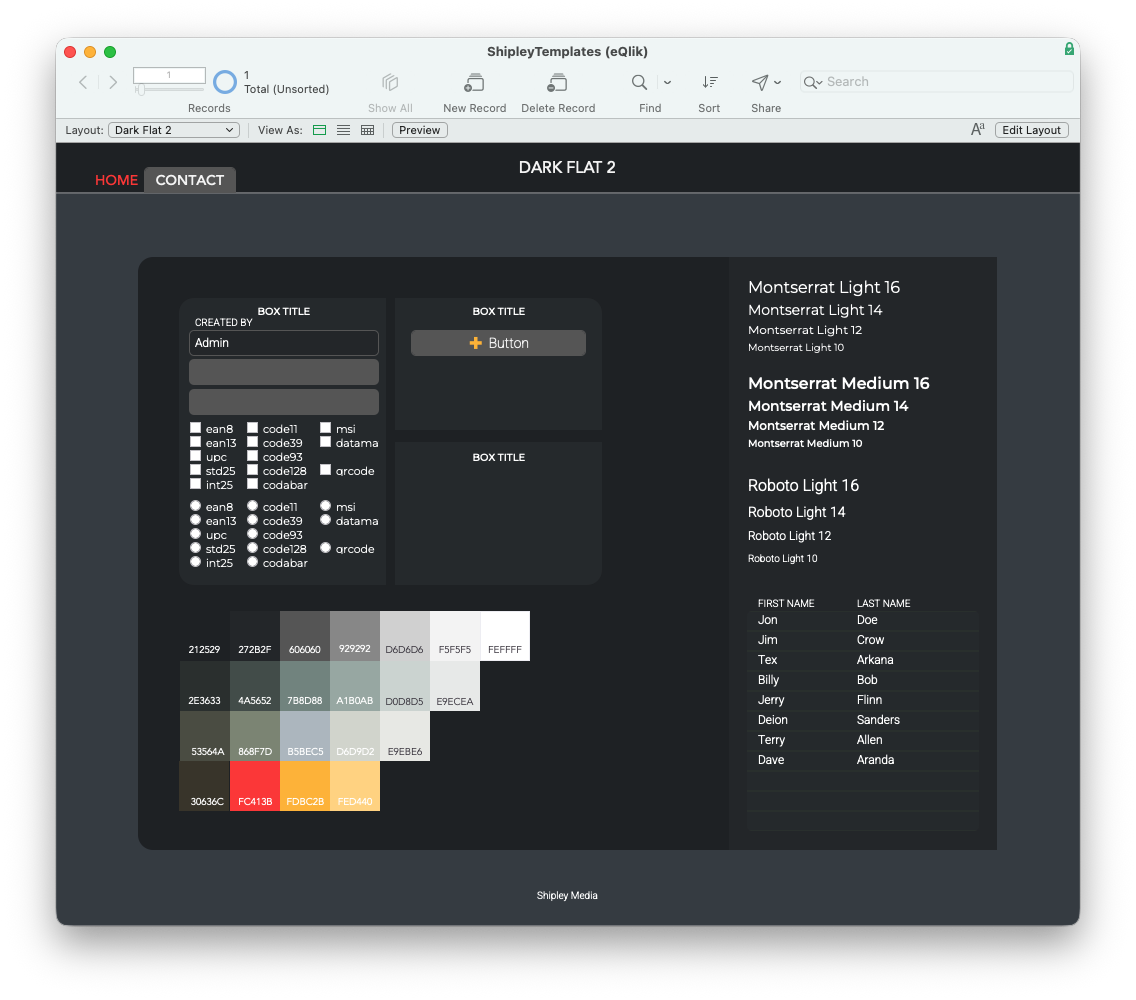Click the Edit Layout button
This screenshot has height=1000, width=1136.
[x=1031, y=130]
